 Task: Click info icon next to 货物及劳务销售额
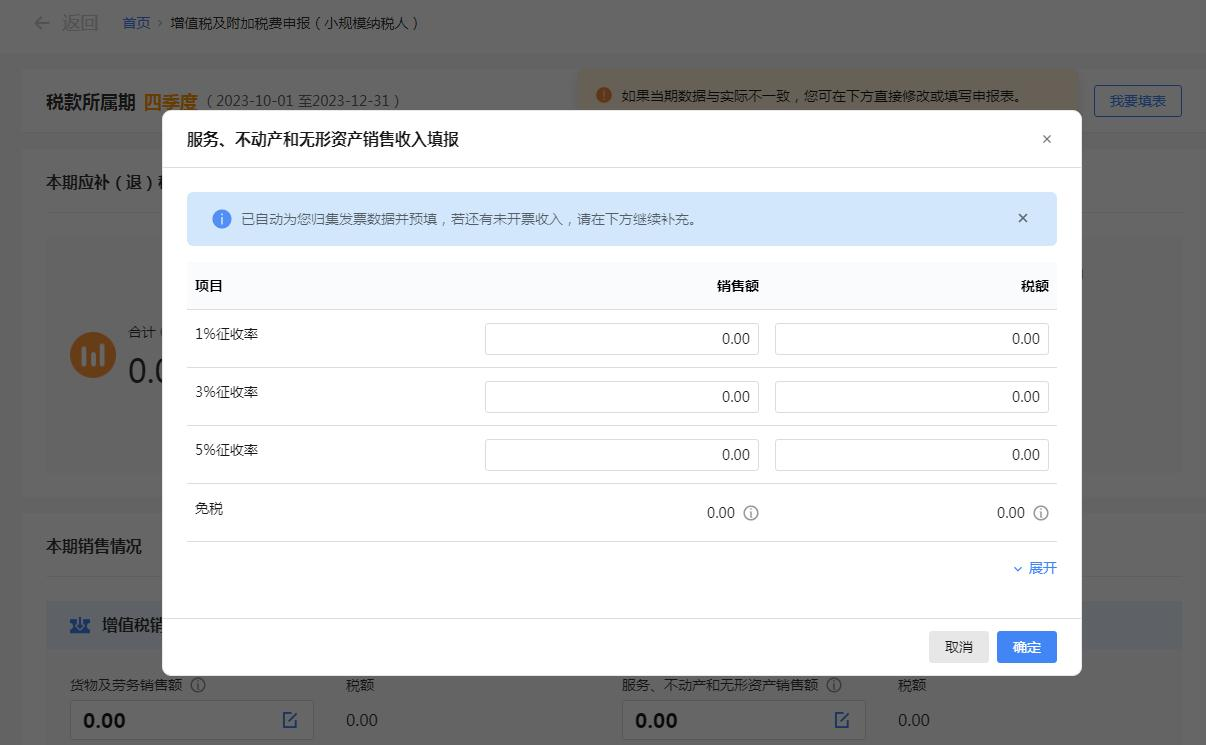(x=198, y=685)
